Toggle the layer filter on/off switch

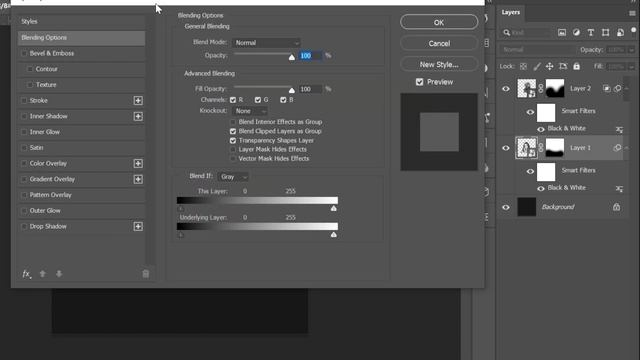click(633, 30)
